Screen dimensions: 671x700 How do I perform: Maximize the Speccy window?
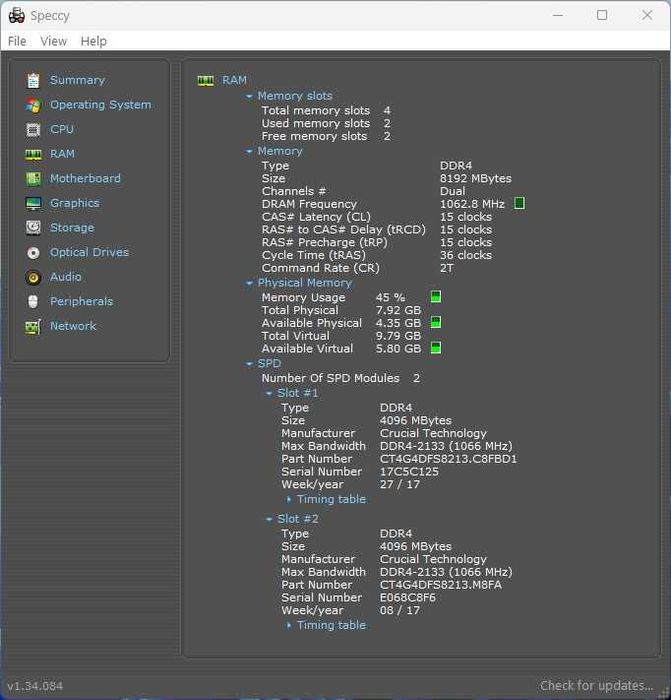(x=602, y=15)
